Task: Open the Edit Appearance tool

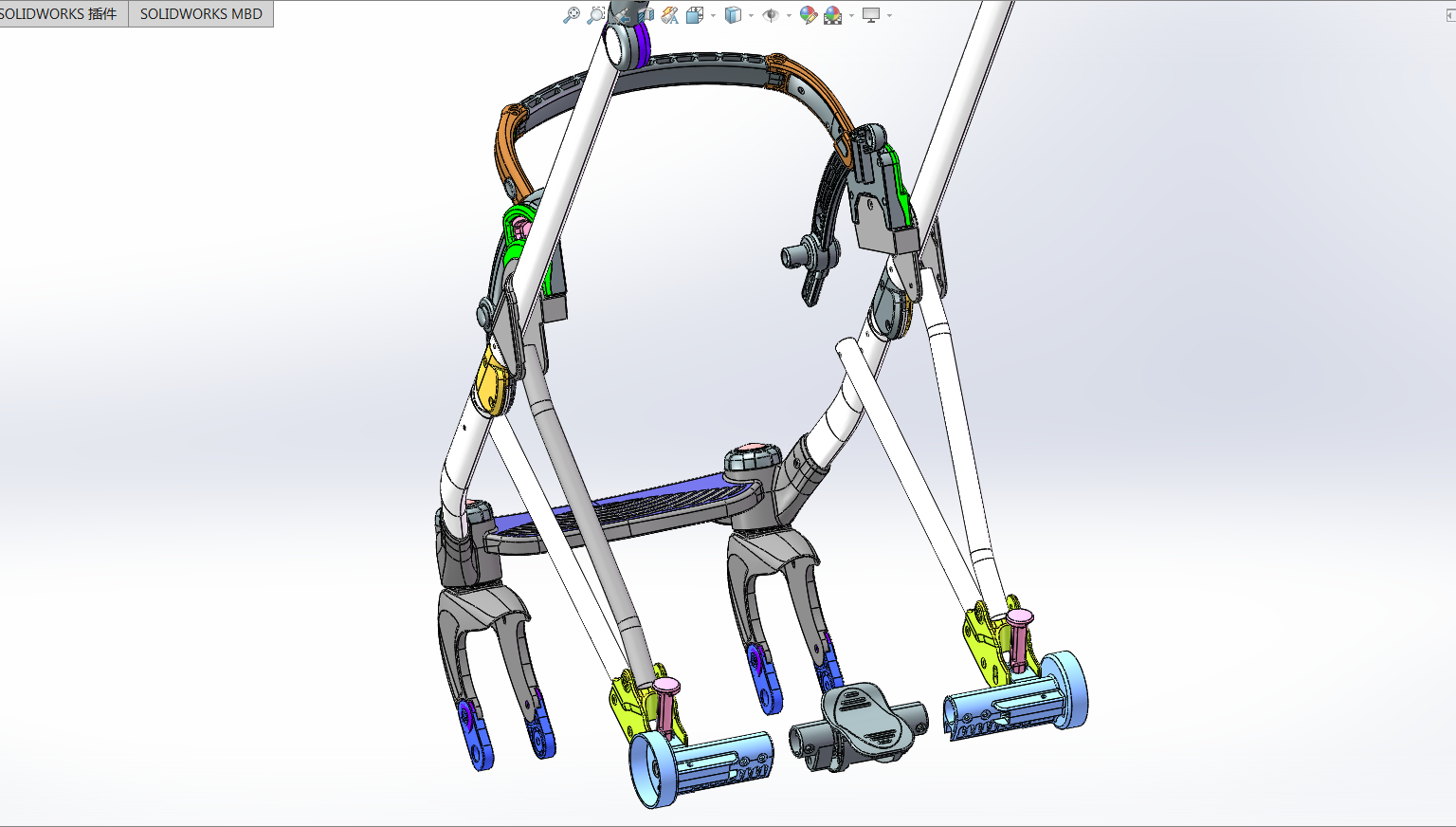Action: 809,15
